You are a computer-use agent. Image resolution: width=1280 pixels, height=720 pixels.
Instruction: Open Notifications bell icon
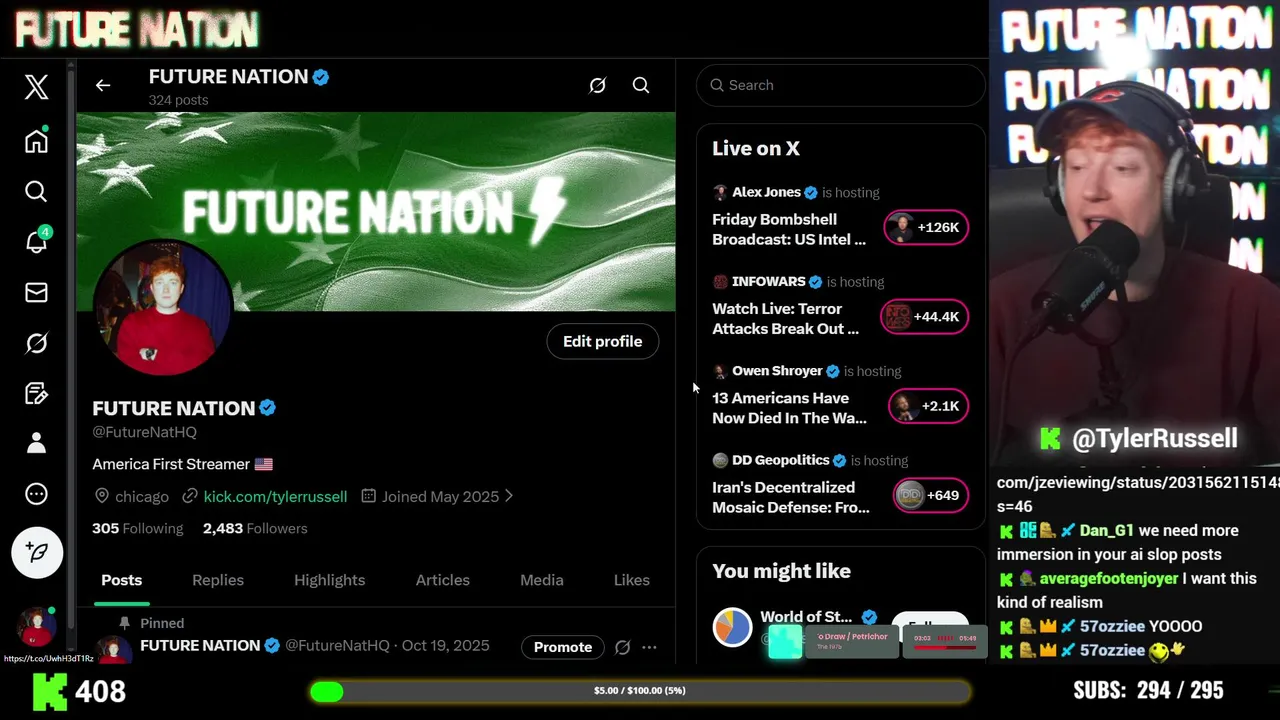tap(36, 241)
